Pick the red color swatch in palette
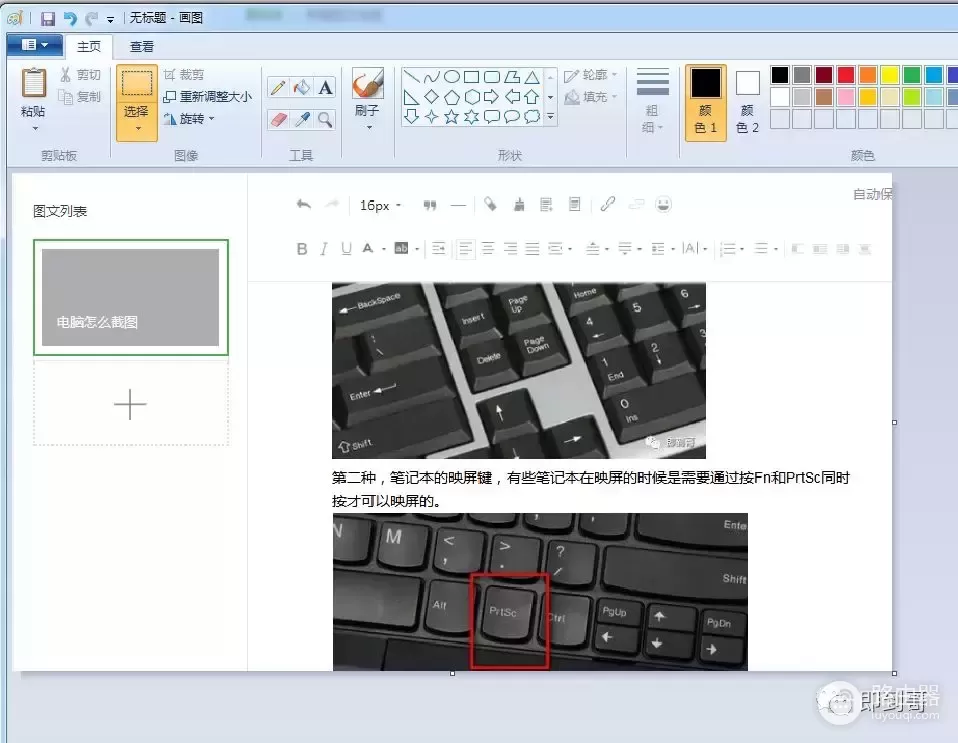This screenshot has height=743, width=958. [845, 75]
